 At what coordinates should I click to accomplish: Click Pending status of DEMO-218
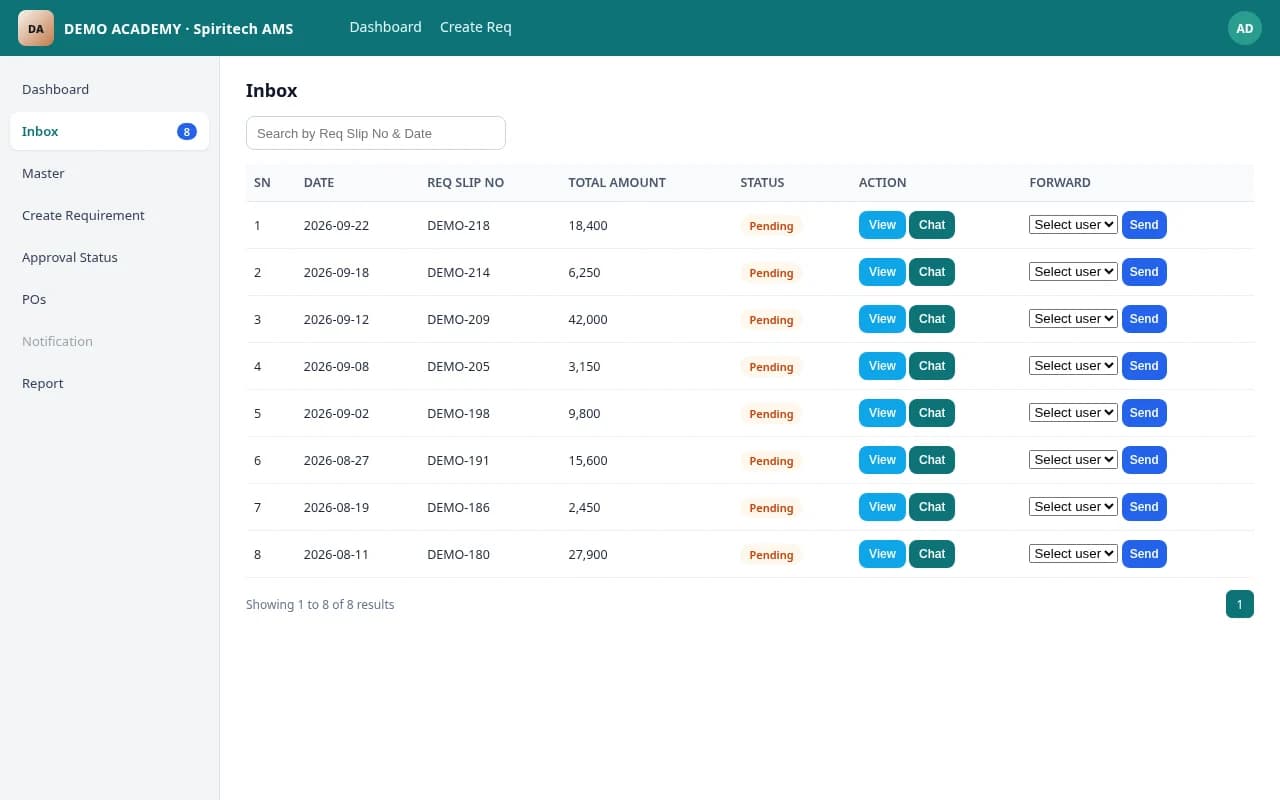[771, 226]
